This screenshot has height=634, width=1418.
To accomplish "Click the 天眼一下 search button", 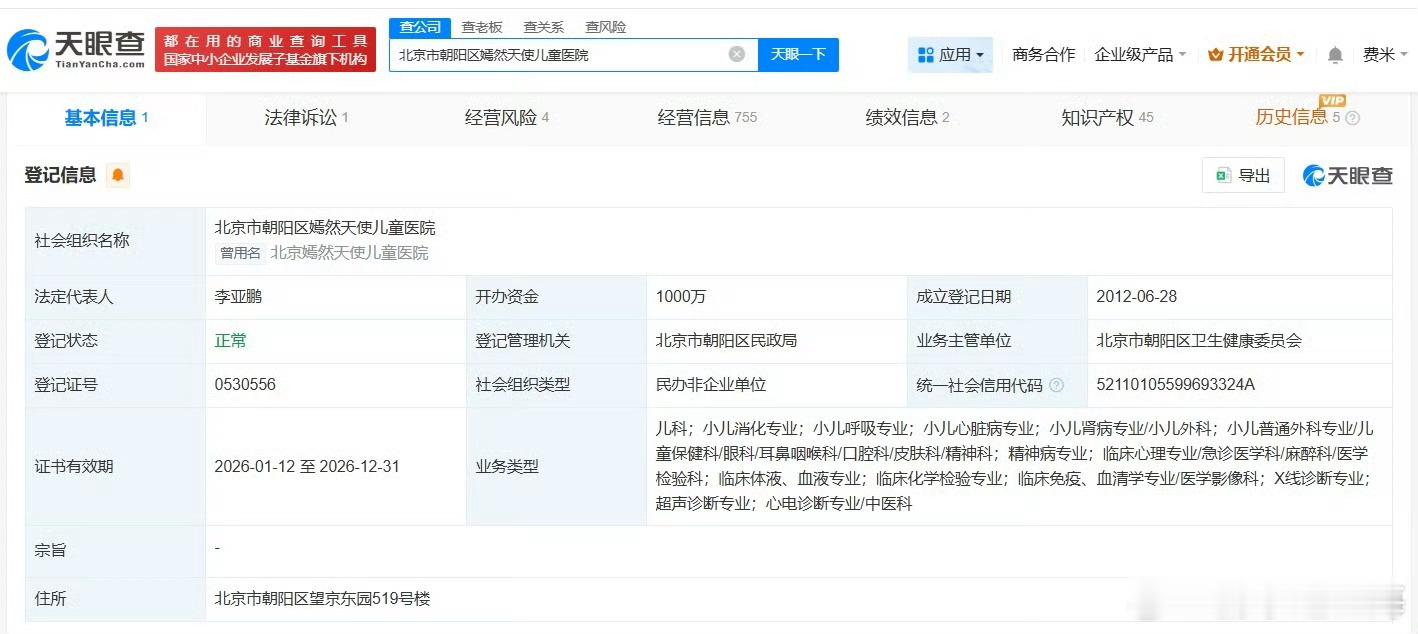I will [798, 55].
